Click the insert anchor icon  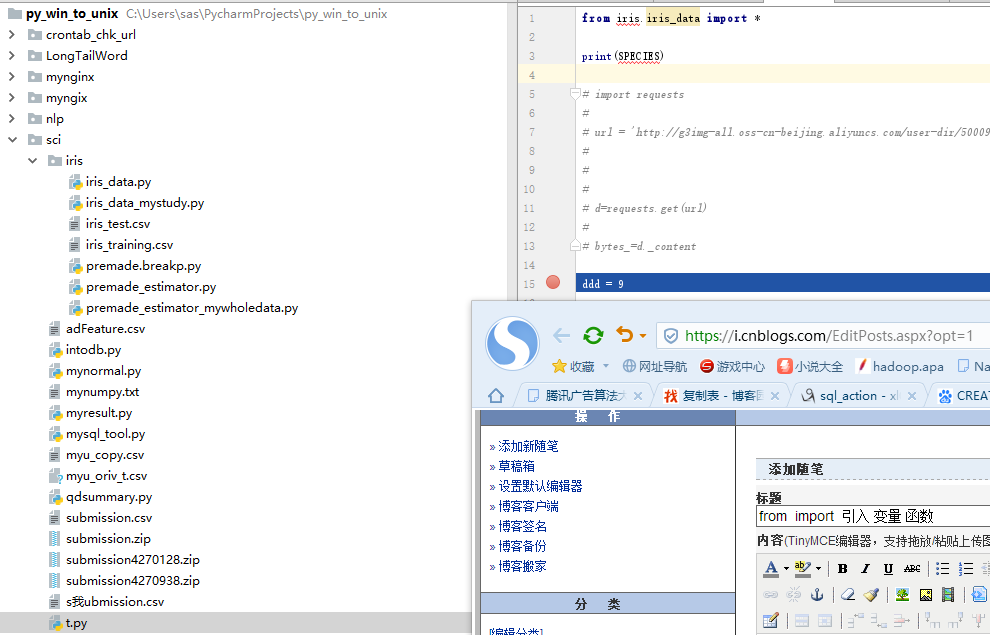(x=817, y=595)
